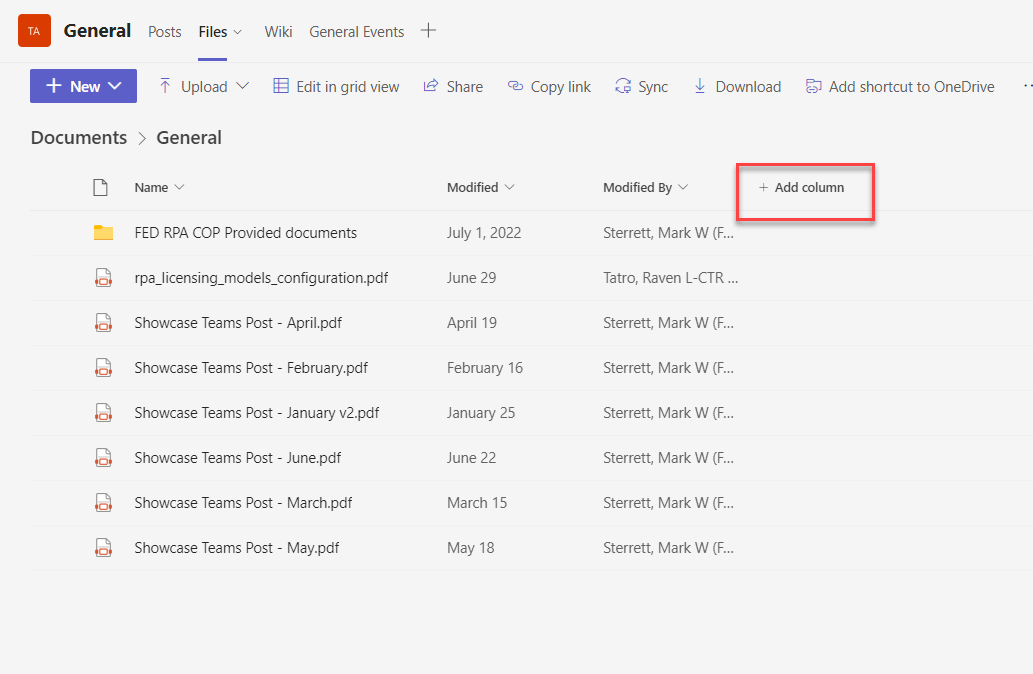The image size is (1033, 674).
Task: Open Showcase Teams Post - February.pdf
Action: coord(251,368)
